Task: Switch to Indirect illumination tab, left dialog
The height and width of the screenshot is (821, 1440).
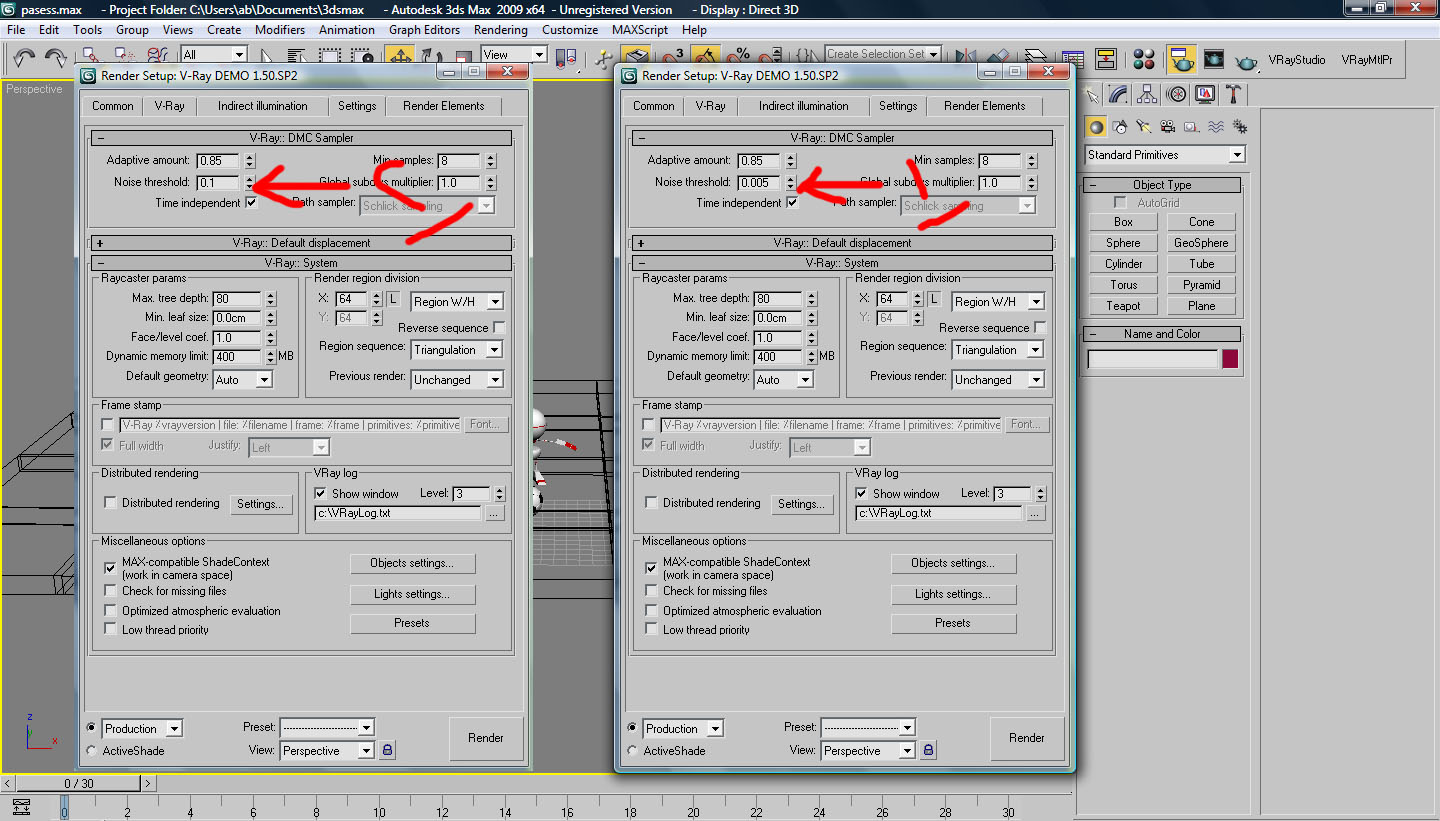Action: pyautogui.click(x=262, y=106)
